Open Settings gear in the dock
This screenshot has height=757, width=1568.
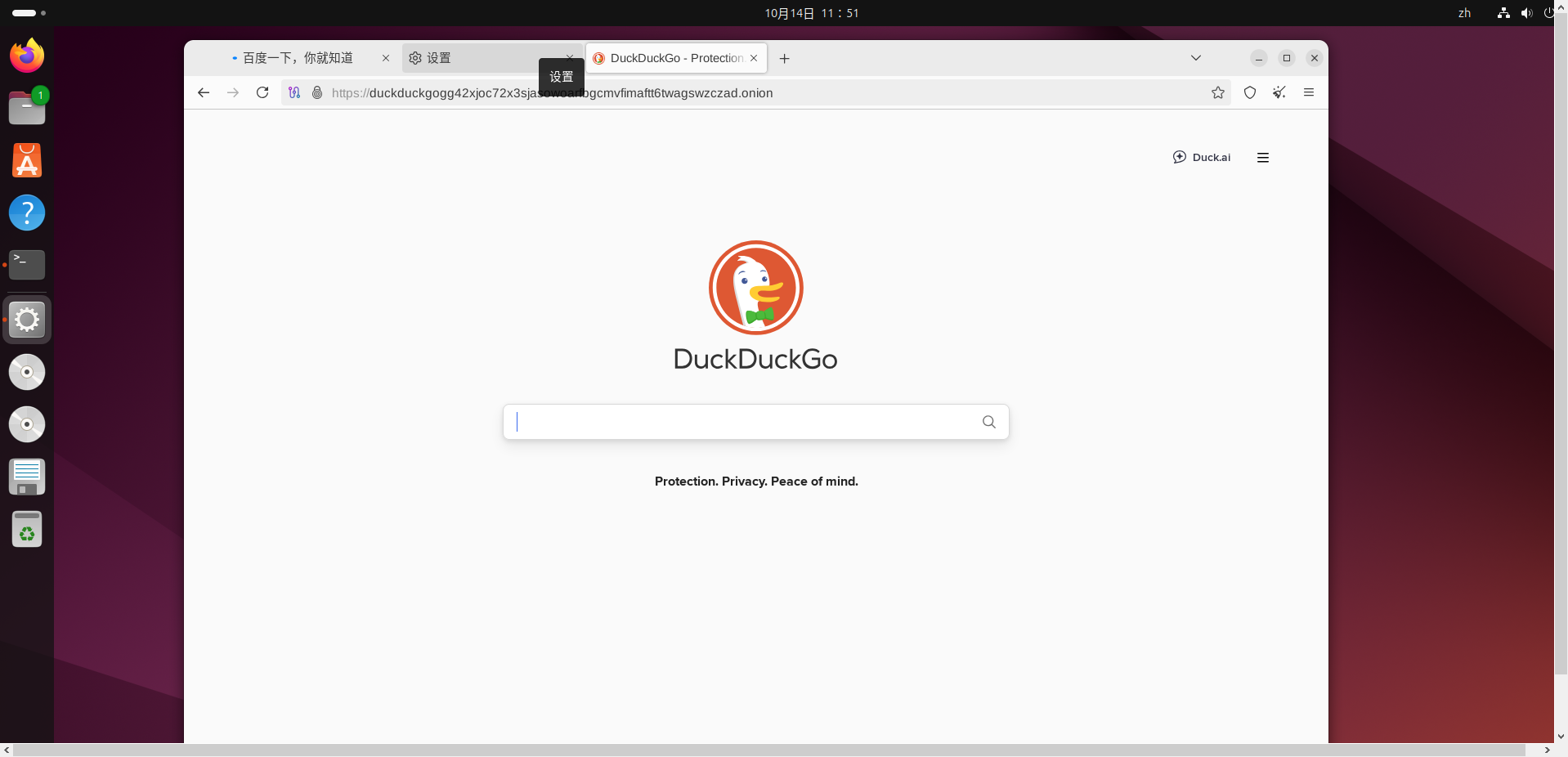click(x=27, y=320)
